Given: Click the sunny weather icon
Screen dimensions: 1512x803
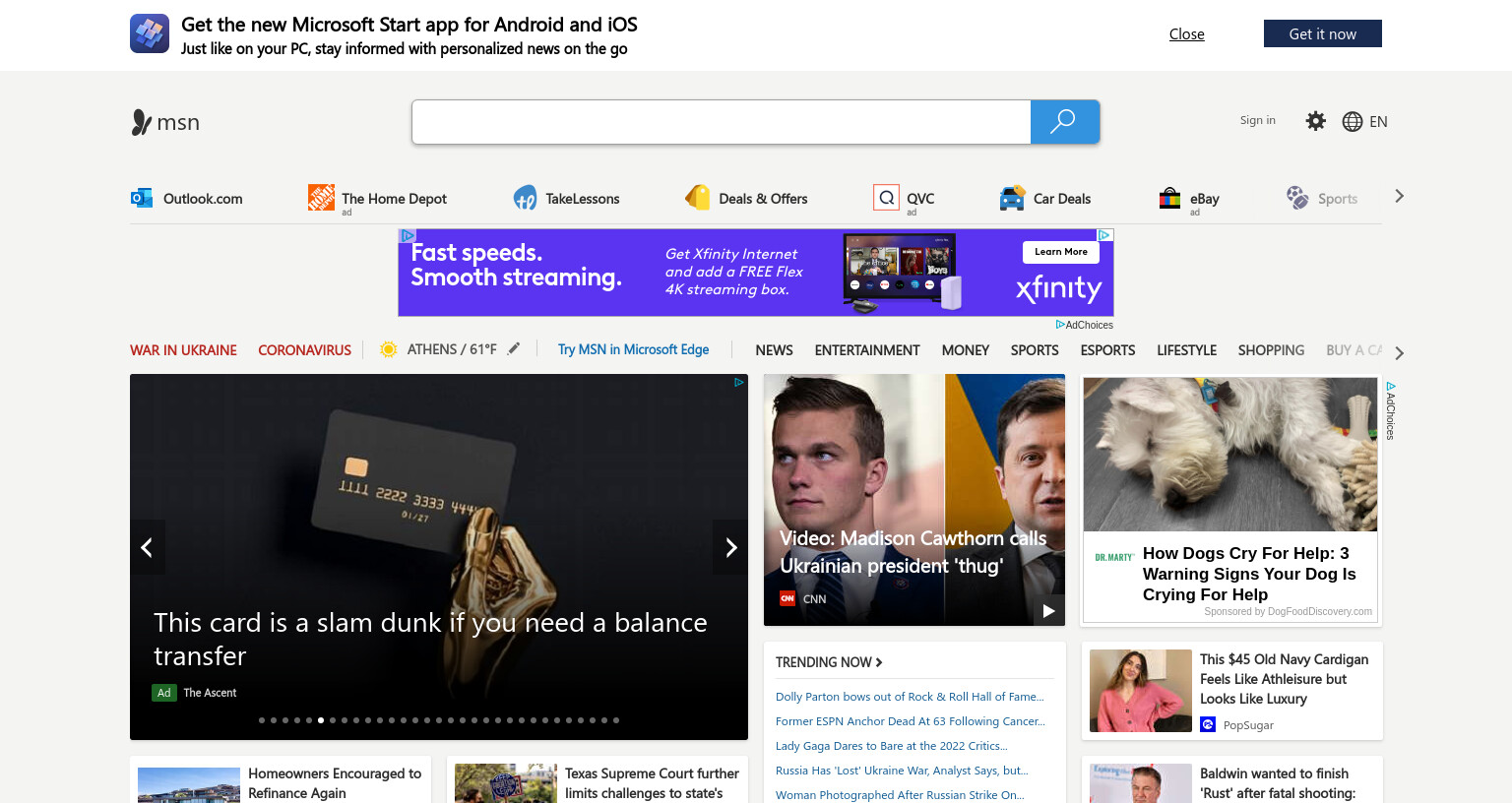Looking at the screenshot, I should [388, 349].
